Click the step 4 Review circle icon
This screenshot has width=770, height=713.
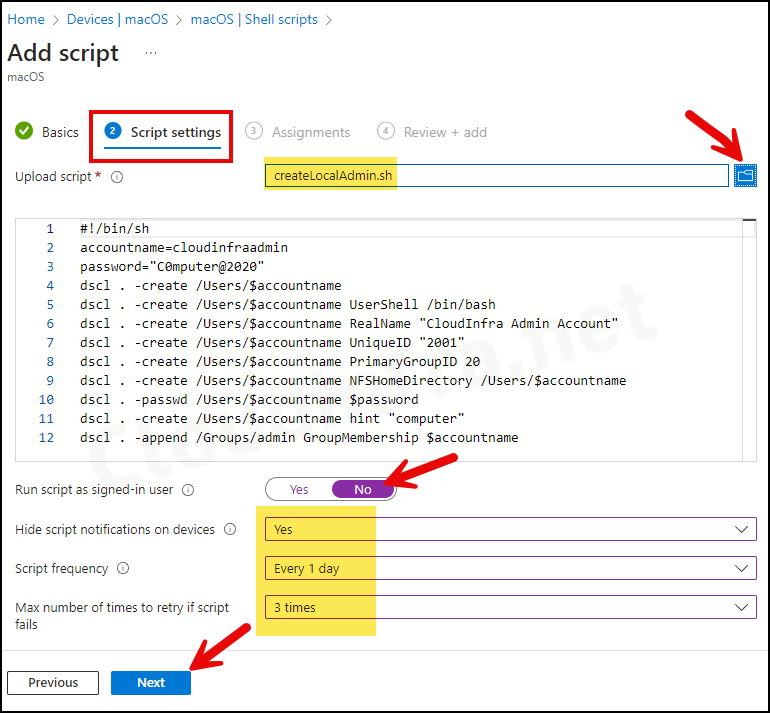pyautogui.click(x=385, y=131)
